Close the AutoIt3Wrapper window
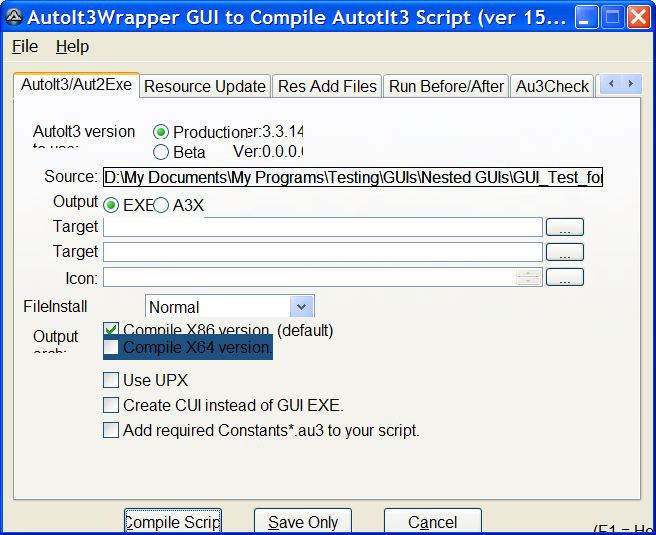656x535 pixels. pyautogui.click(x=639, y=17)
